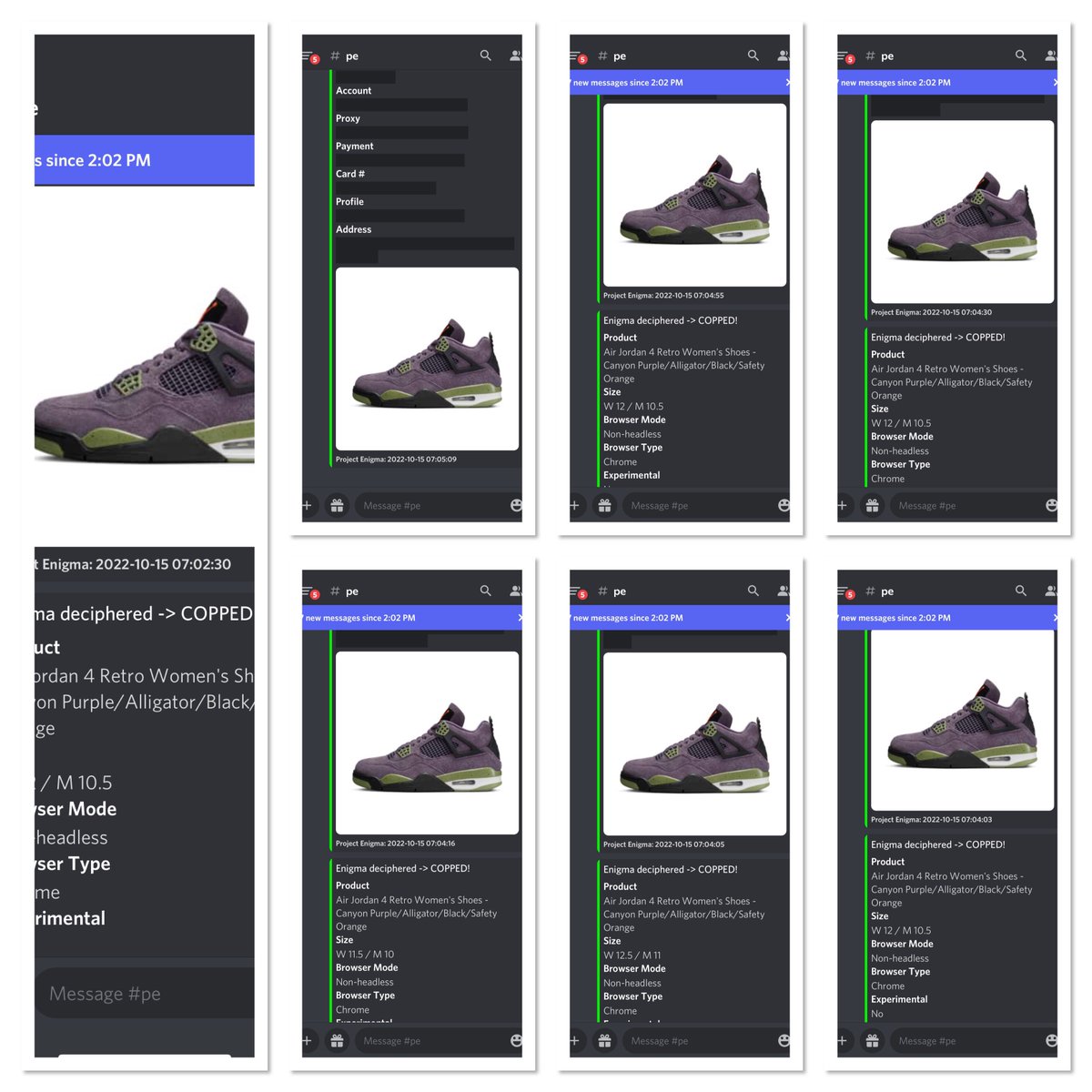
Task: Open the channel menu with badge in the 07:04:30 screenshot
Action: click(x=846, y=56)
